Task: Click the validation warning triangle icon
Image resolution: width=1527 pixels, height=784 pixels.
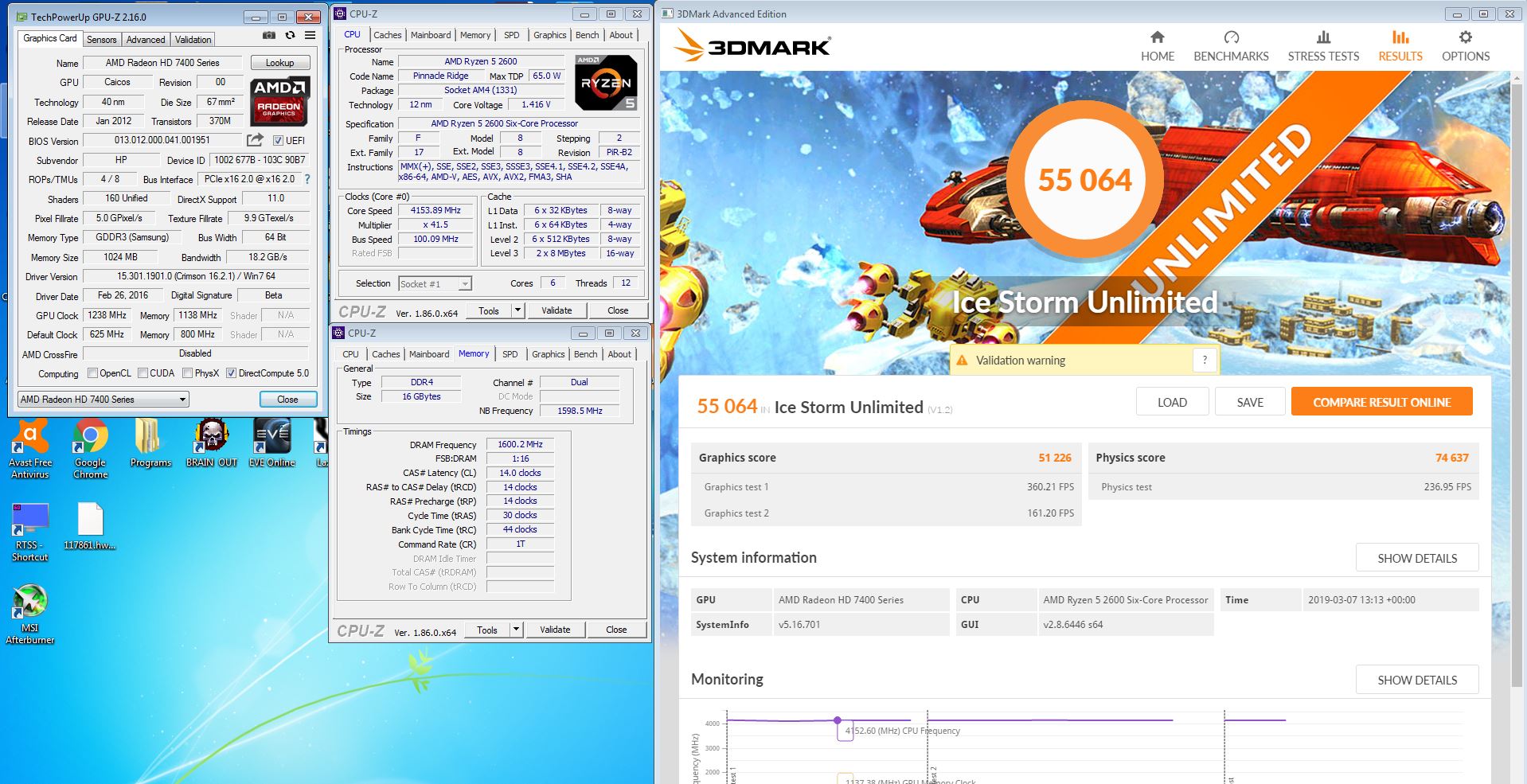Action: (962, 361)
